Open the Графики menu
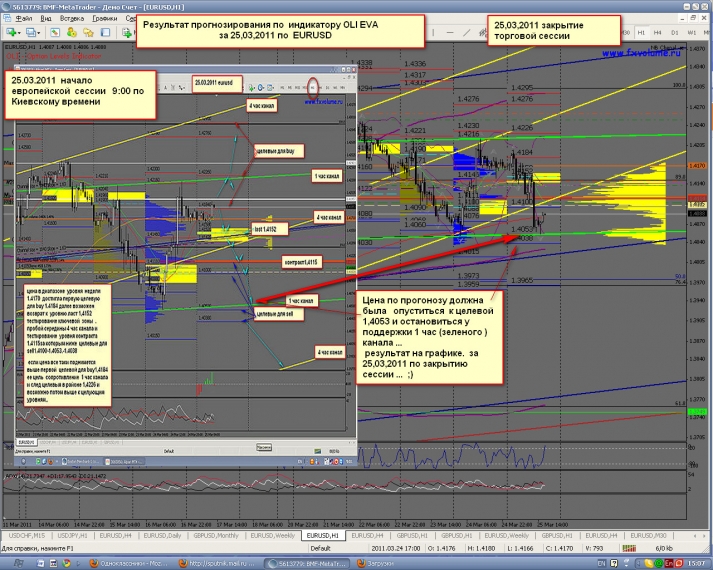Viewport: 713px width, 570px height. pyautogui.click(x=105, y=19)
